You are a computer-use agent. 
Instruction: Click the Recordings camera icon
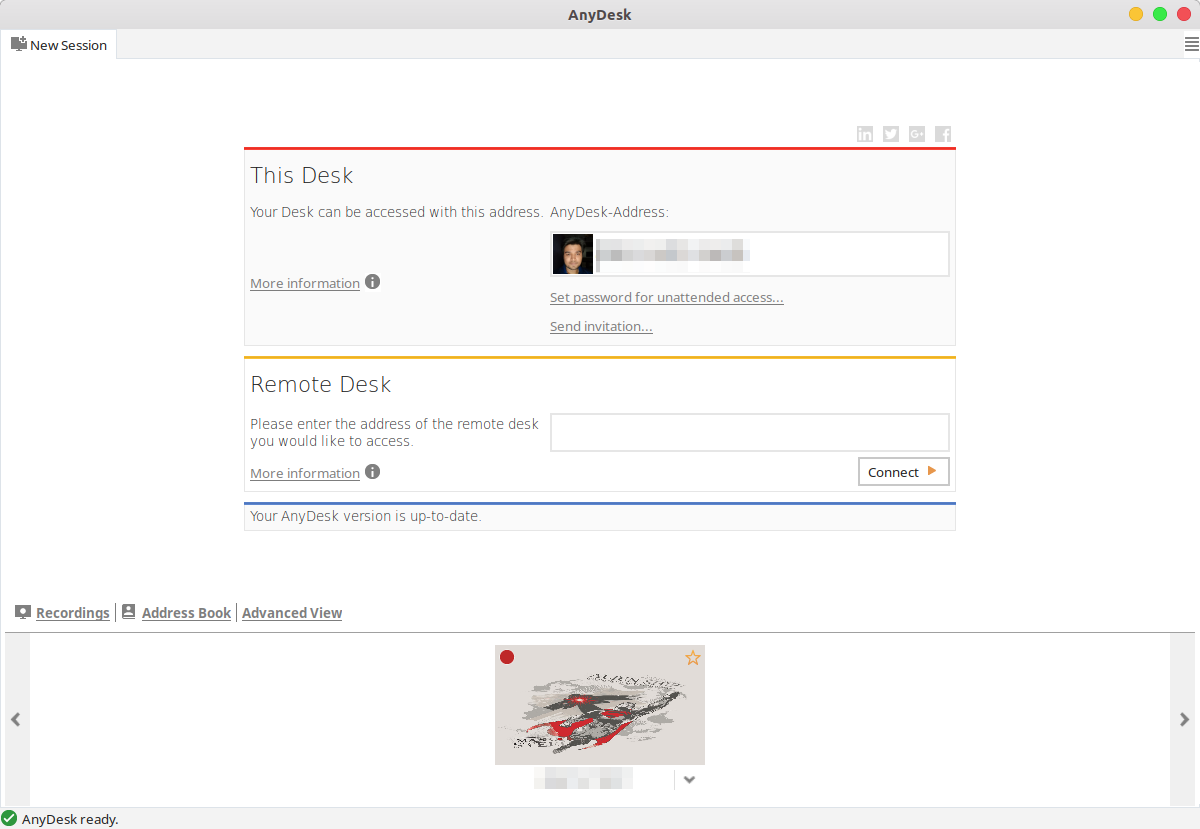pyautogui.click(x=23, y=612)
